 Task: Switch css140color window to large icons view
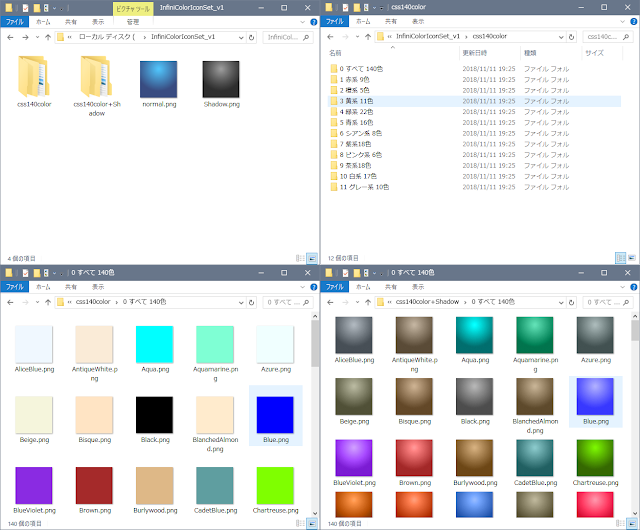(x=632, y=258)
